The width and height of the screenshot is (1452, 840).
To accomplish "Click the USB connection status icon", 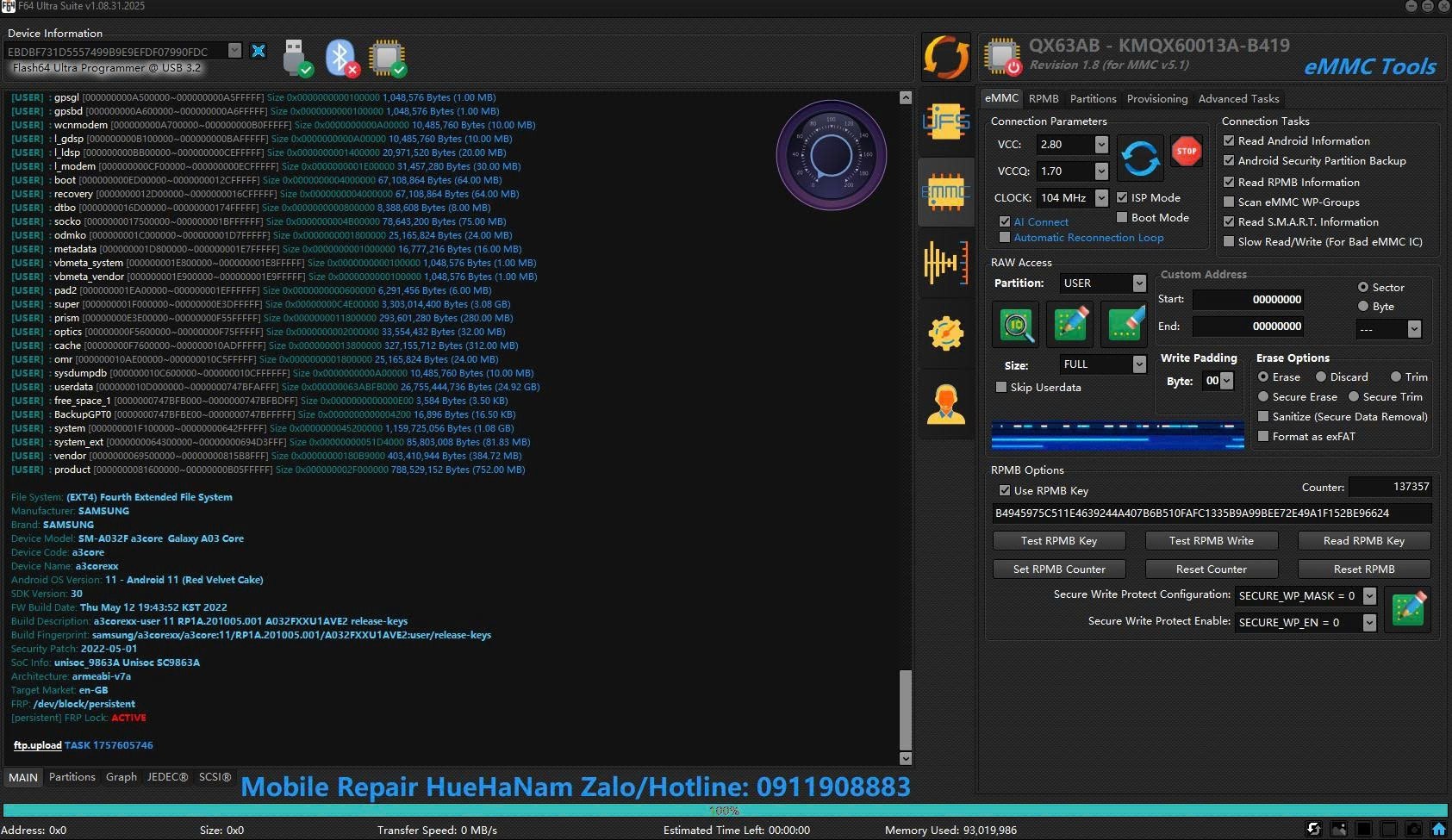I will point(297,58).
